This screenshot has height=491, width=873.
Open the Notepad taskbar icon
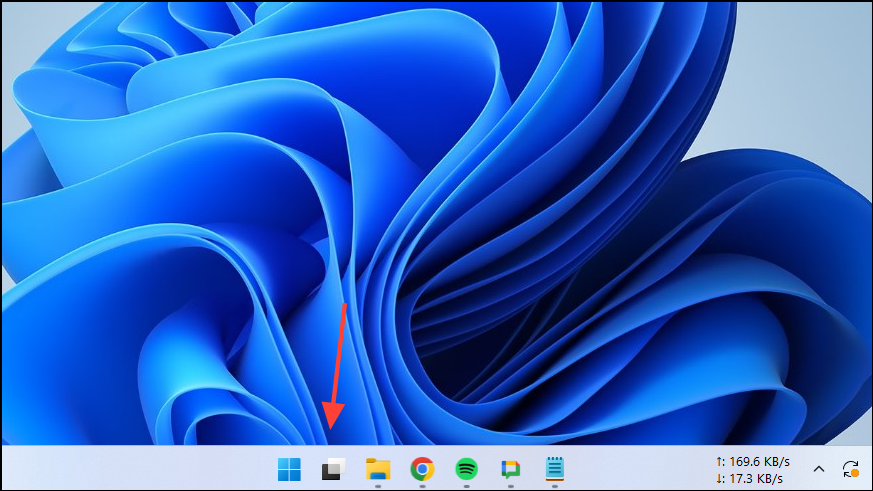pyautogui.click(x=555, y=469)
